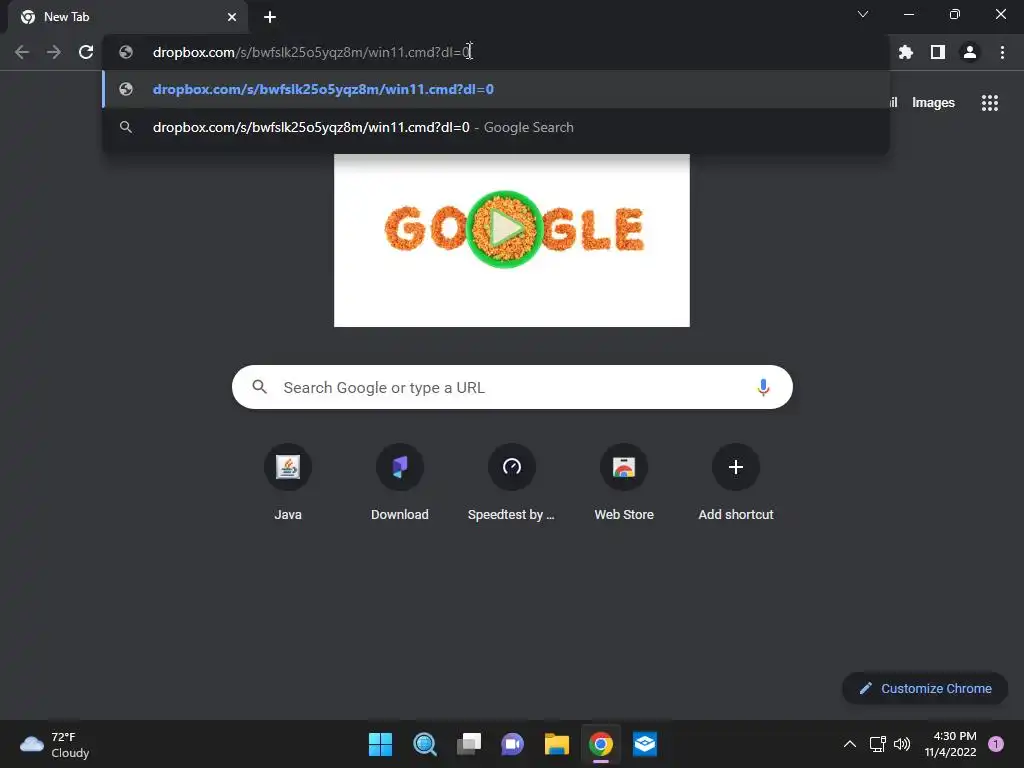Viewport: 1024px width, 768px height.
Task: Open the notification badge in the tray
Action: click(x=996, y=744)
